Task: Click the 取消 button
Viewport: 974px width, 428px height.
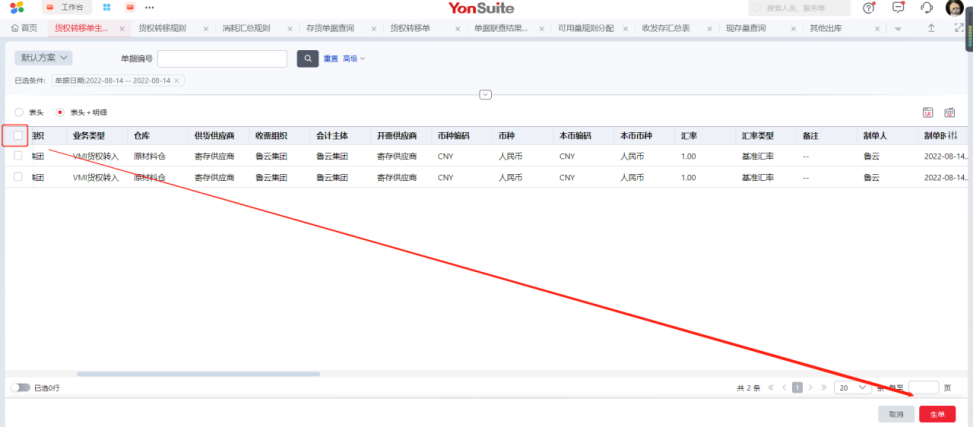Action: [895, 414]
